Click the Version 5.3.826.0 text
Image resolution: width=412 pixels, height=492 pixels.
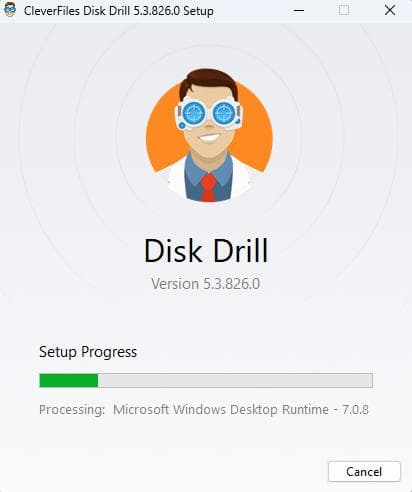click(x=206, y=284)
